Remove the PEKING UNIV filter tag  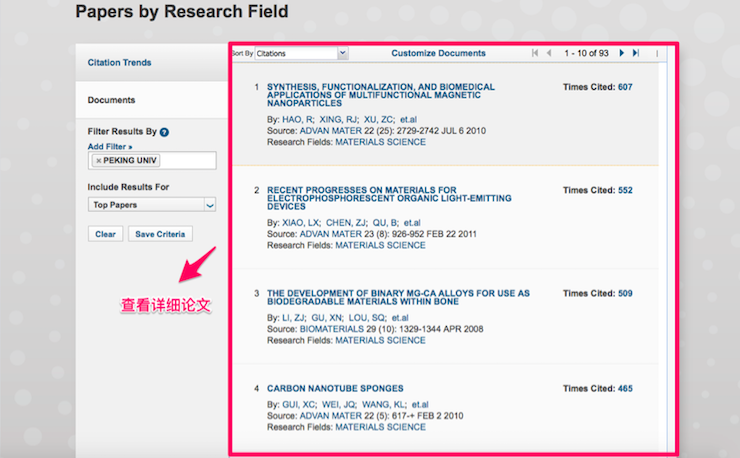click(98, 161)
